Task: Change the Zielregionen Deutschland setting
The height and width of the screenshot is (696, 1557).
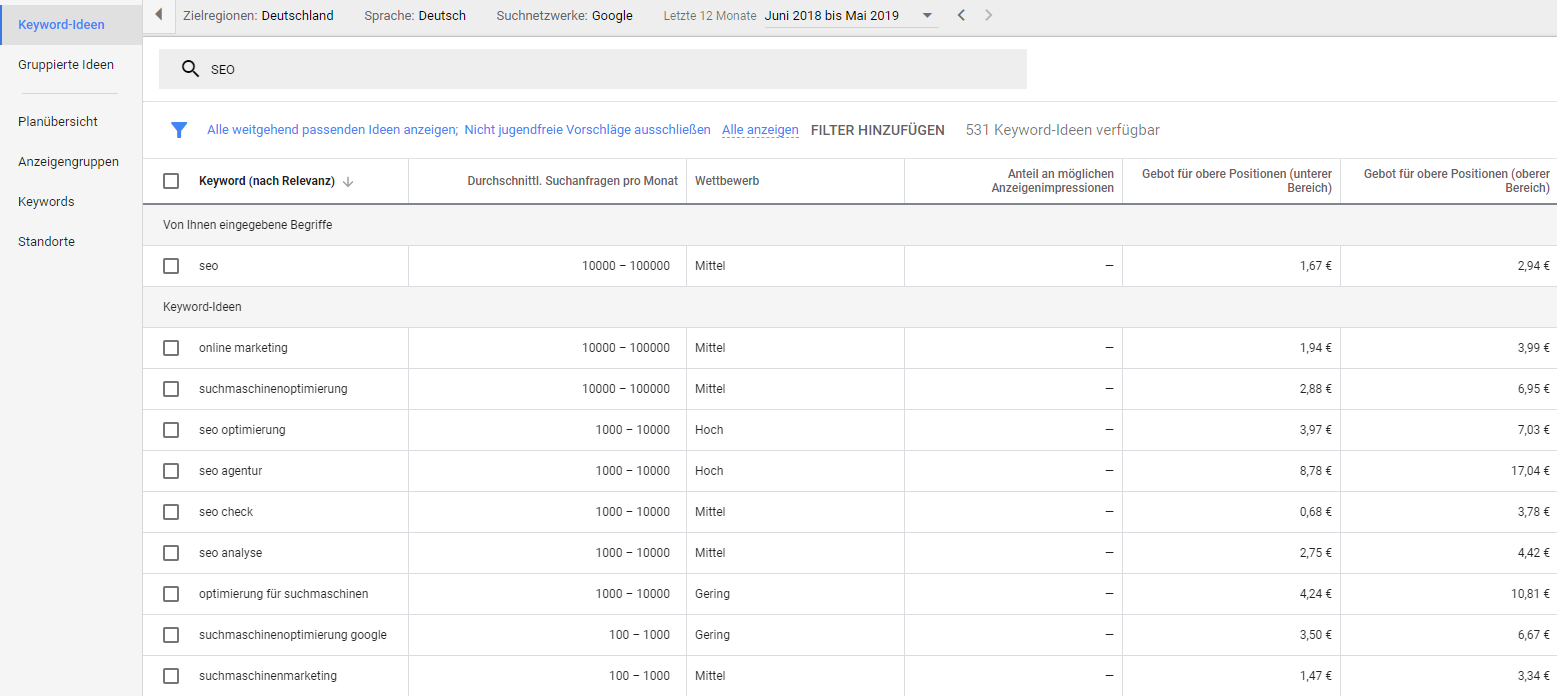Action: pos(258,16)
